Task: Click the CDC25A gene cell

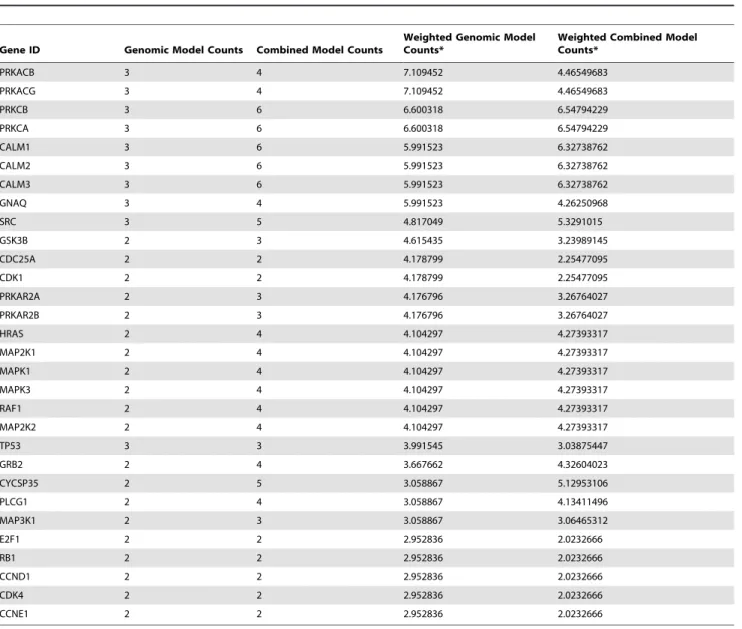Action: pos(18,259)
